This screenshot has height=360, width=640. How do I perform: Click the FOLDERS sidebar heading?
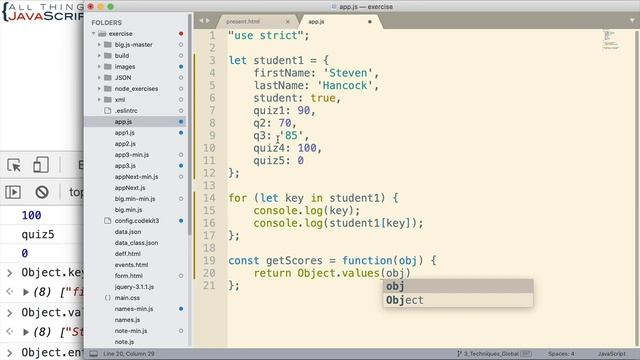coord(107,22)
